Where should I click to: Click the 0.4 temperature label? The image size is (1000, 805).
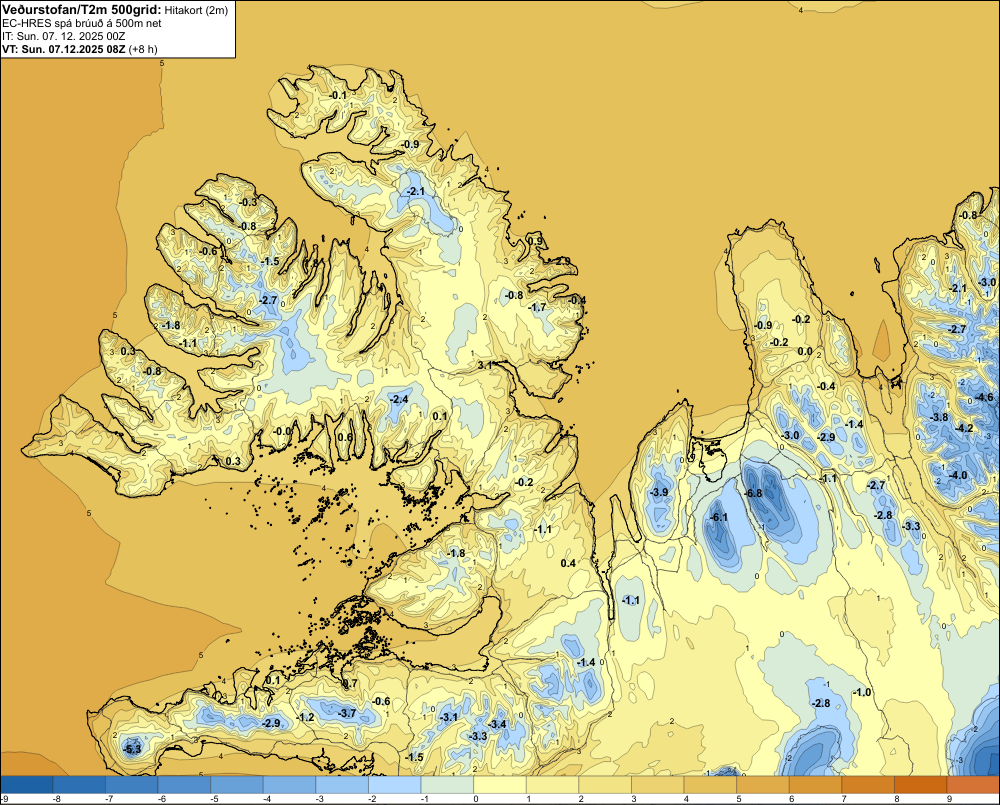click(568, 563)
